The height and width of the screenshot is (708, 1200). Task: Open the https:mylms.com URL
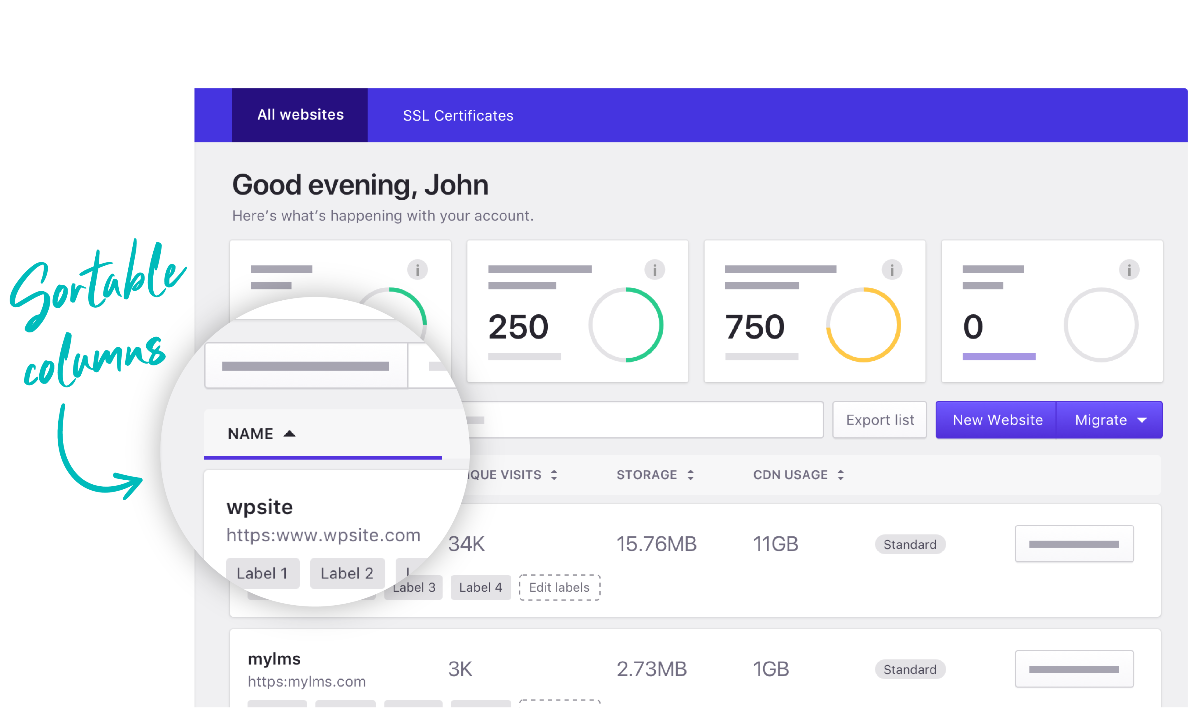pos(307,682)
